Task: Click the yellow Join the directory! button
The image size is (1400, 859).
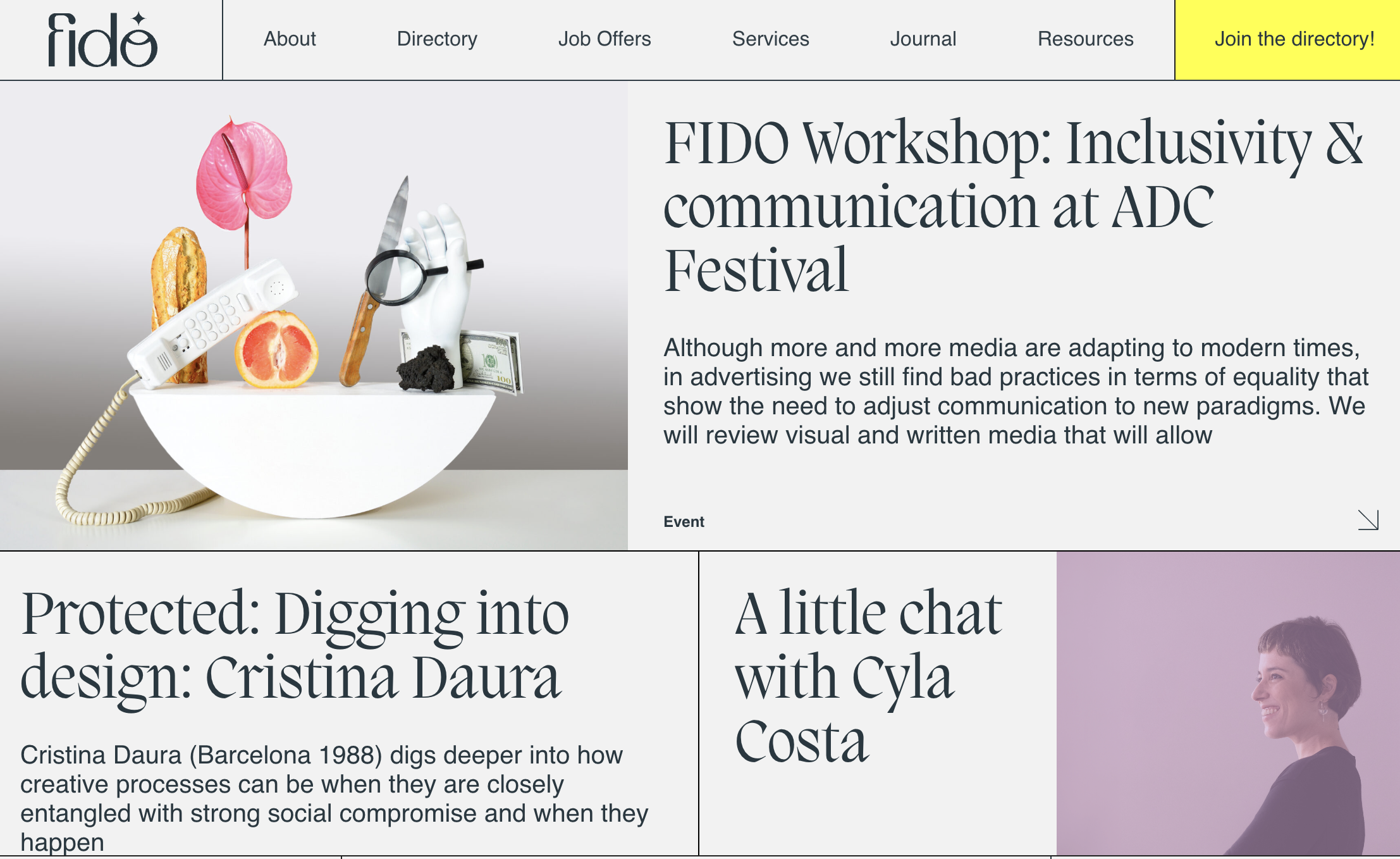Action: click(x=1287, y=40)
